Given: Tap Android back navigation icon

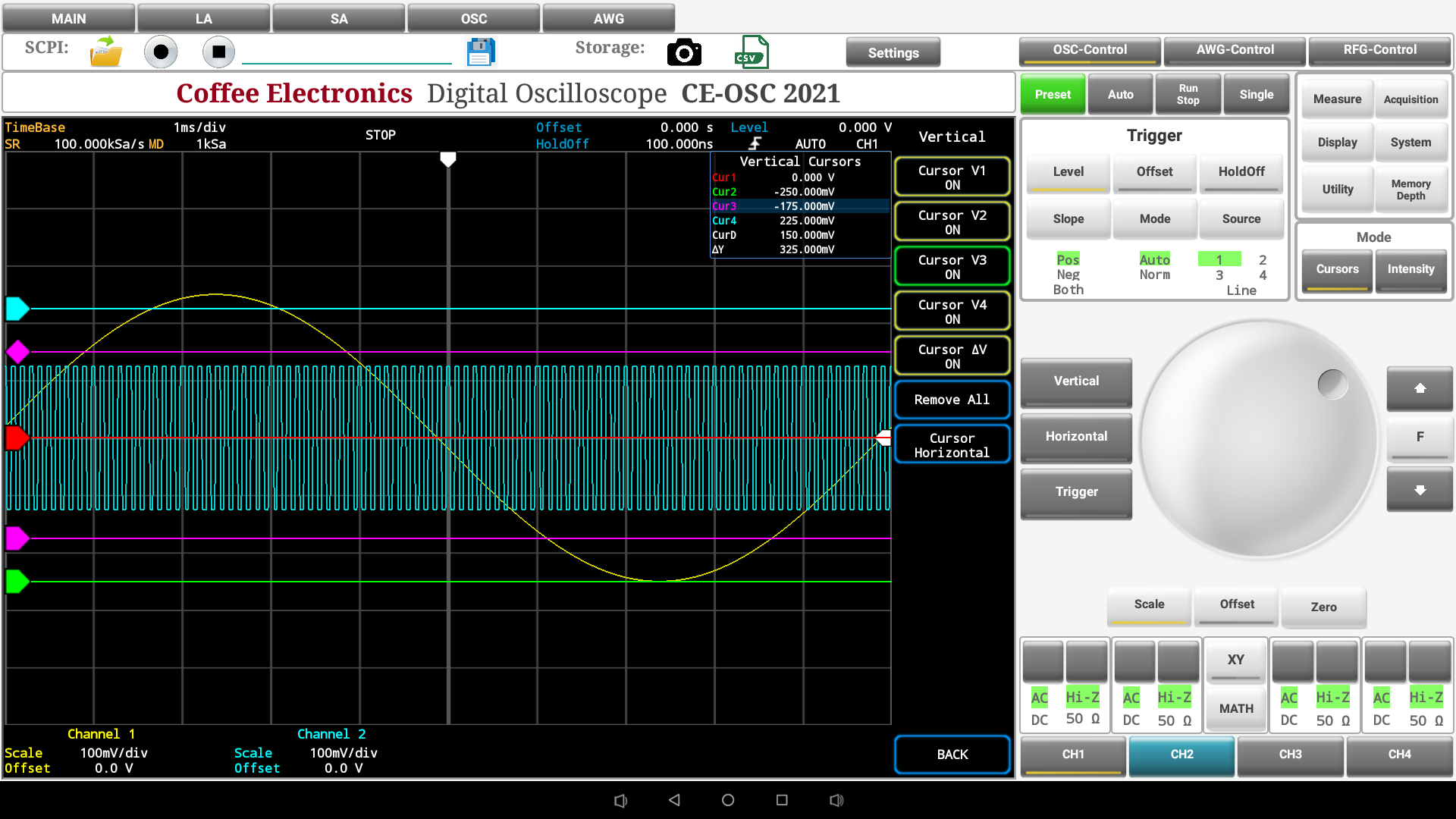Looking at the screenshot, I should [x=674, y=800].
